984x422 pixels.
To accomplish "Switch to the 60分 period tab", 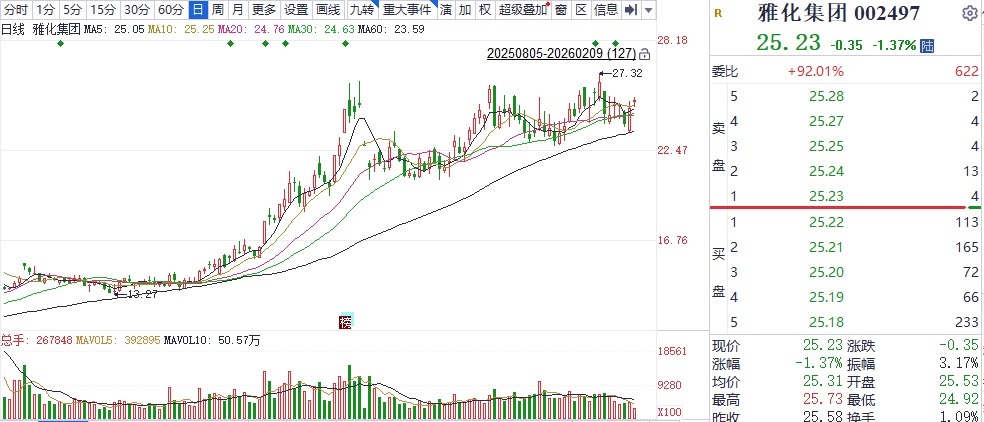I will pos(170,10).
